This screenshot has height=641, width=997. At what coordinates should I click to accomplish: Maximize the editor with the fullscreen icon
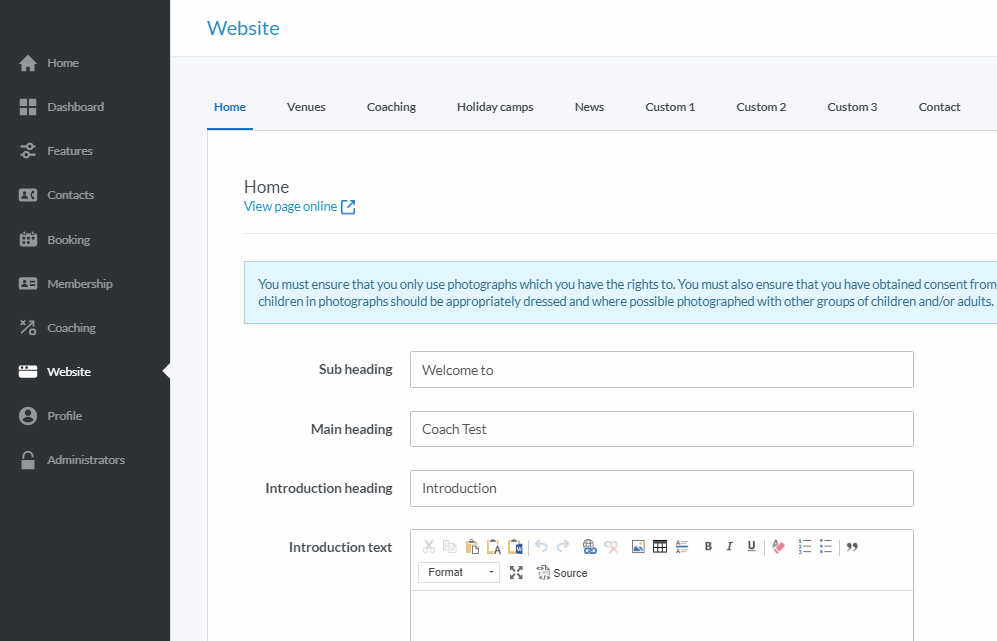[516, 573]
